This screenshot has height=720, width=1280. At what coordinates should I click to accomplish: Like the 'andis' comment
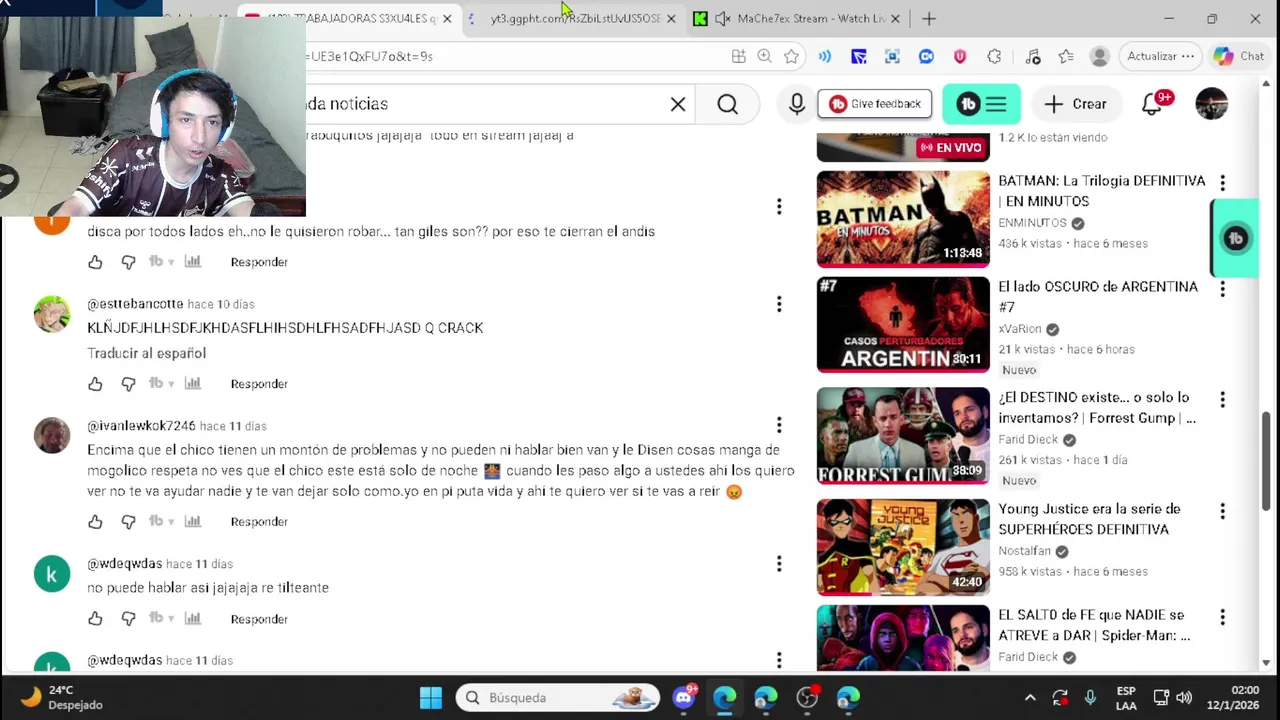95,262
